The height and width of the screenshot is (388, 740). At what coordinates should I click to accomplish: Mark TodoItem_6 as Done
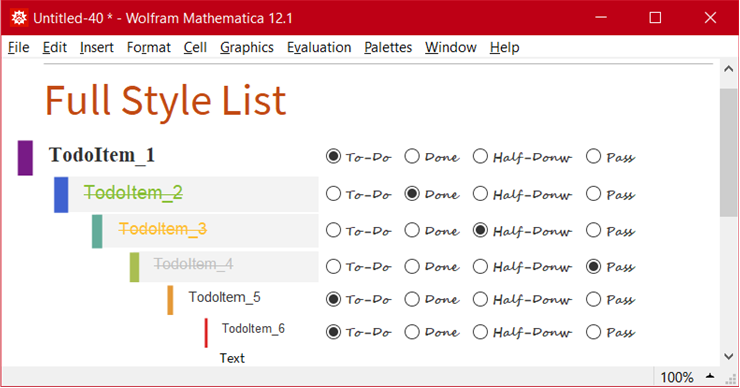click(412, 332)
